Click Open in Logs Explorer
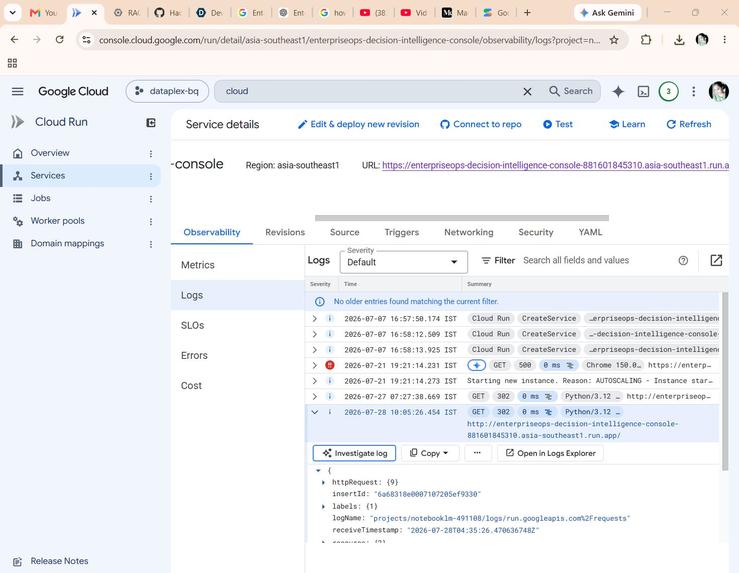739x573 pixels. pyautogui.click(x=550, y=453)
